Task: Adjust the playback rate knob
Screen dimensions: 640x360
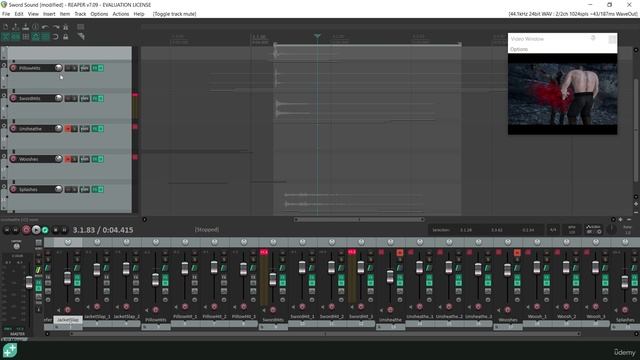Action: click(x=611, y=229)
